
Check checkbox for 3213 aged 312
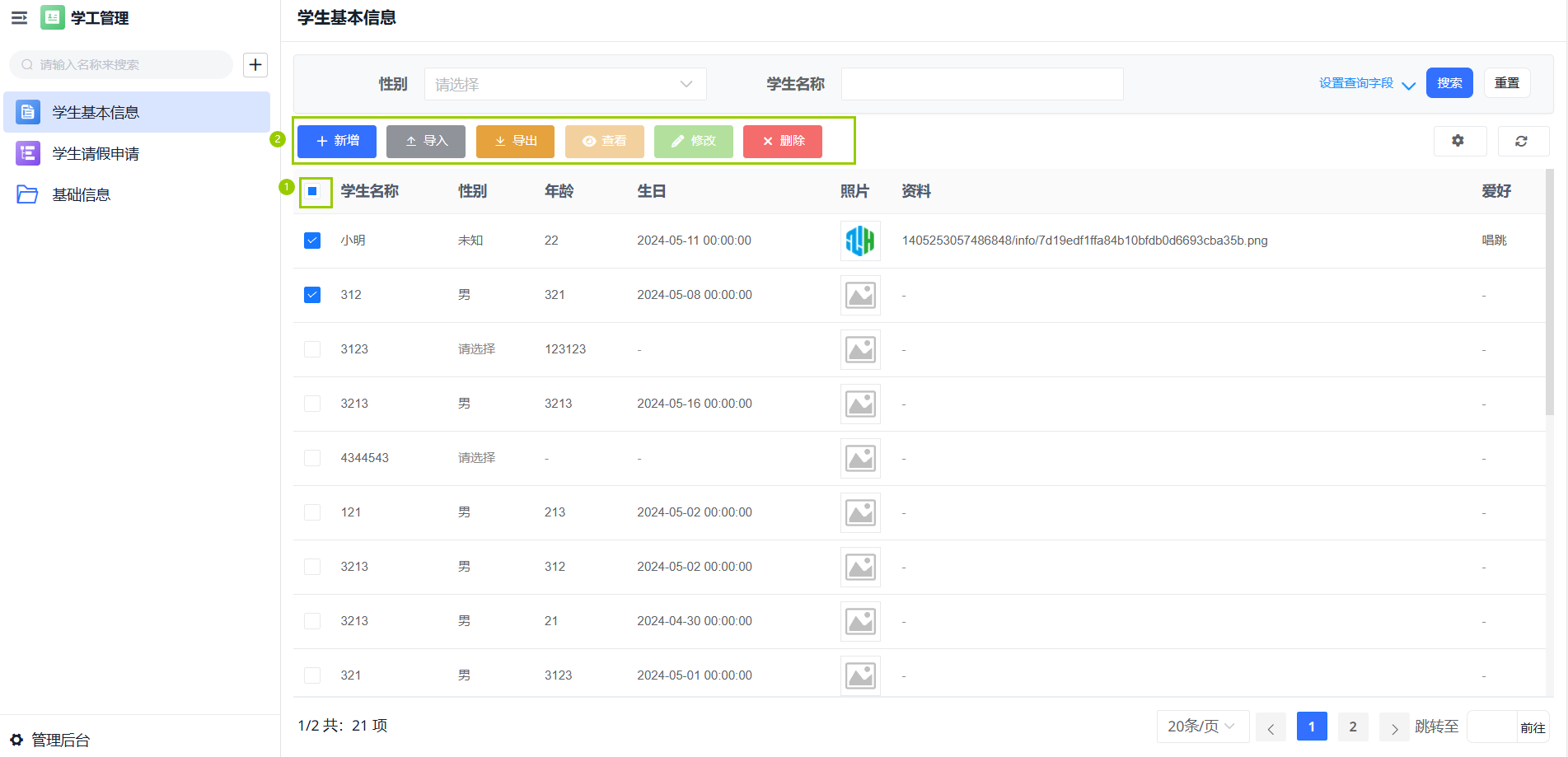312,567
